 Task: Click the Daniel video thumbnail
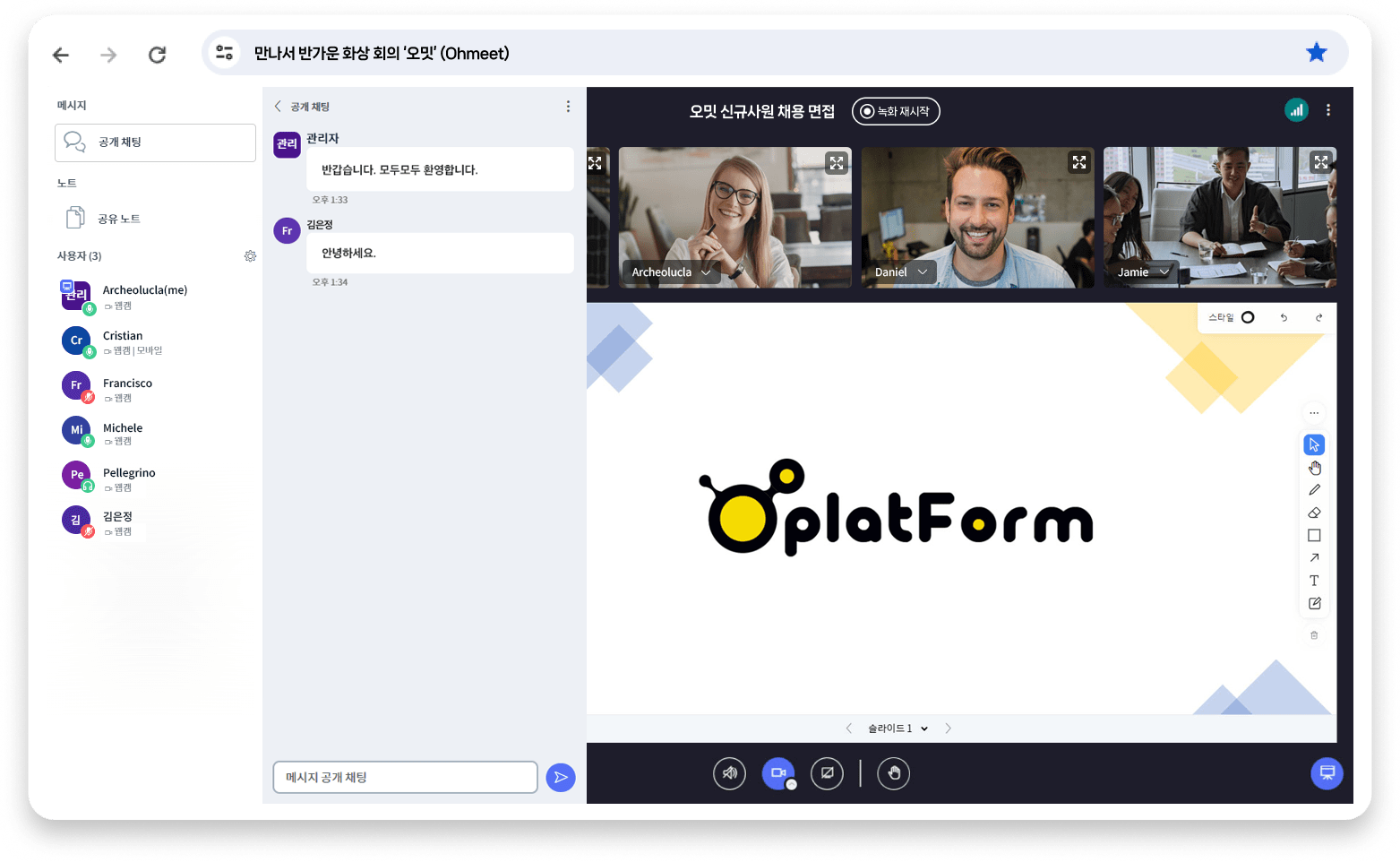[x=977, y=218]
